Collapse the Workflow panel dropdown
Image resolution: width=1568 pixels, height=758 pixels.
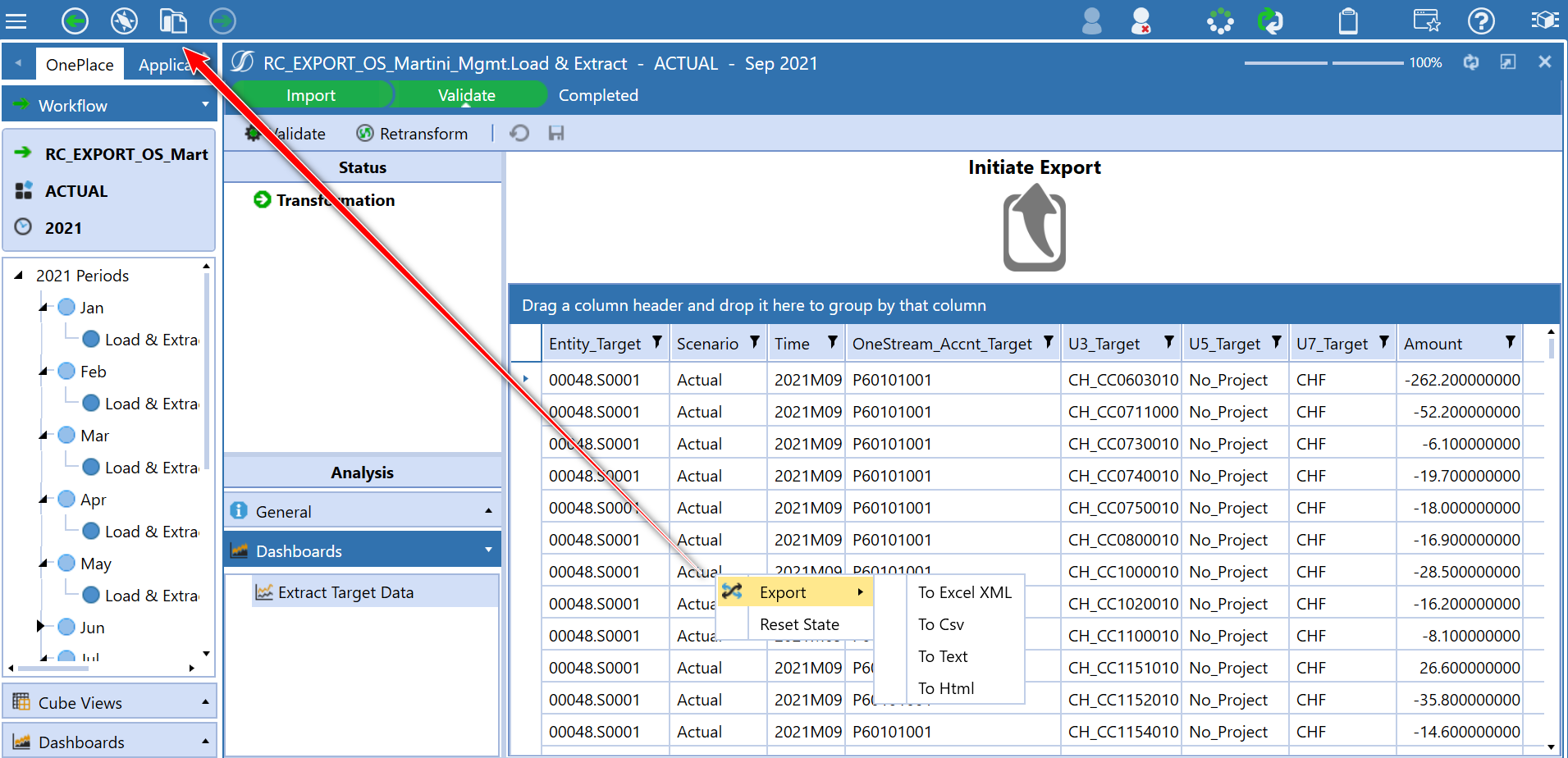click(x=205, y=104)
